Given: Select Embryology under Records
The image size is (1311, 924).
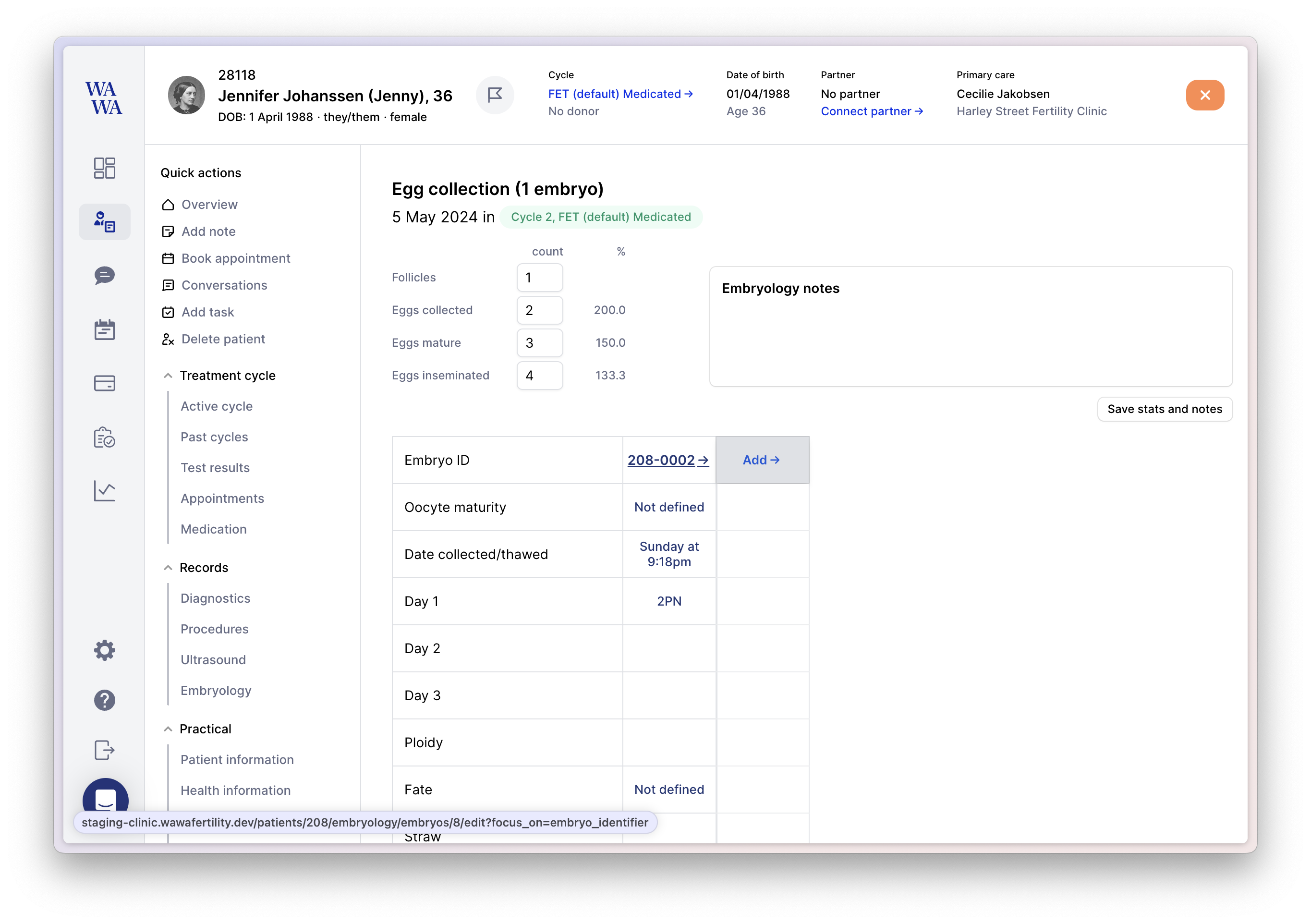Looking at the screenshot, I should (x=216, y=691).
